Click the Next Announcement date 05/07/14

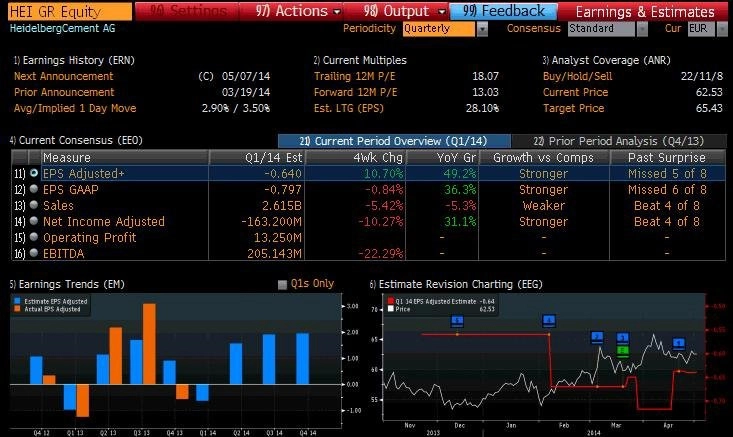[x=246, y=76]
